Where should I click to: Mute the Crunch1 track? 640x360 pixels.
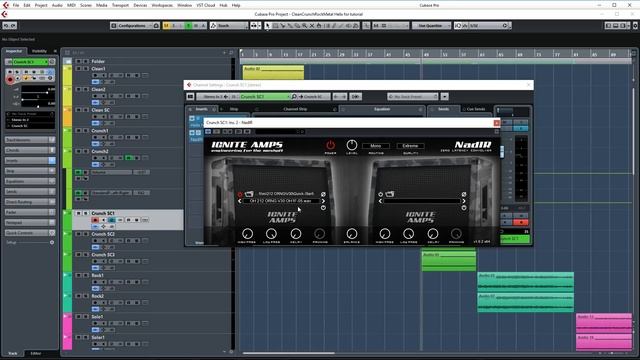coord(78,131)
